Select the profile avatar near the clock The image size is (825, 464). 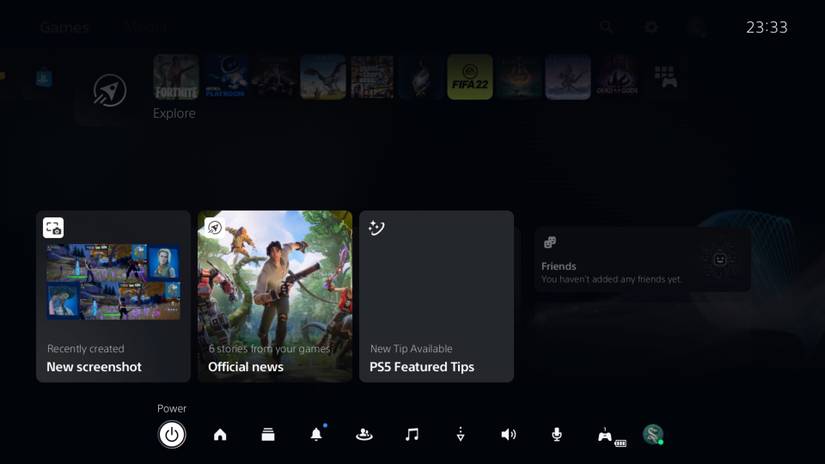(698, 27)
